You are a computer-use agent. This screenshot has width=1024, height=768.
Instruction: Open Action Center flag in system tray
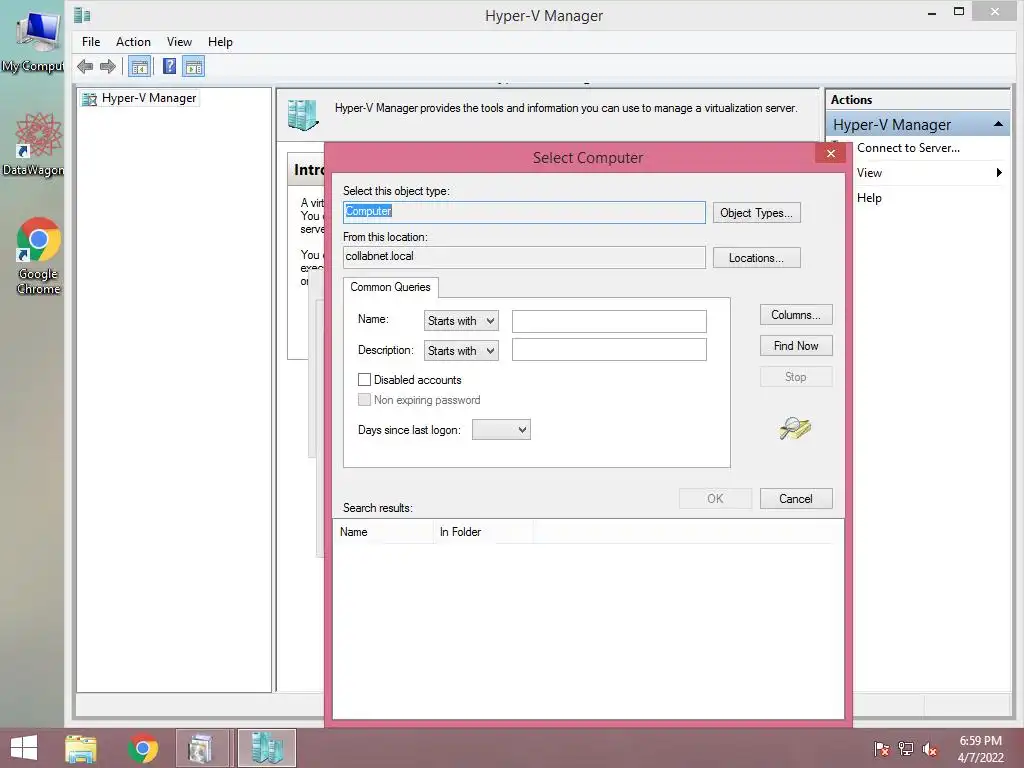coord(881,749)
